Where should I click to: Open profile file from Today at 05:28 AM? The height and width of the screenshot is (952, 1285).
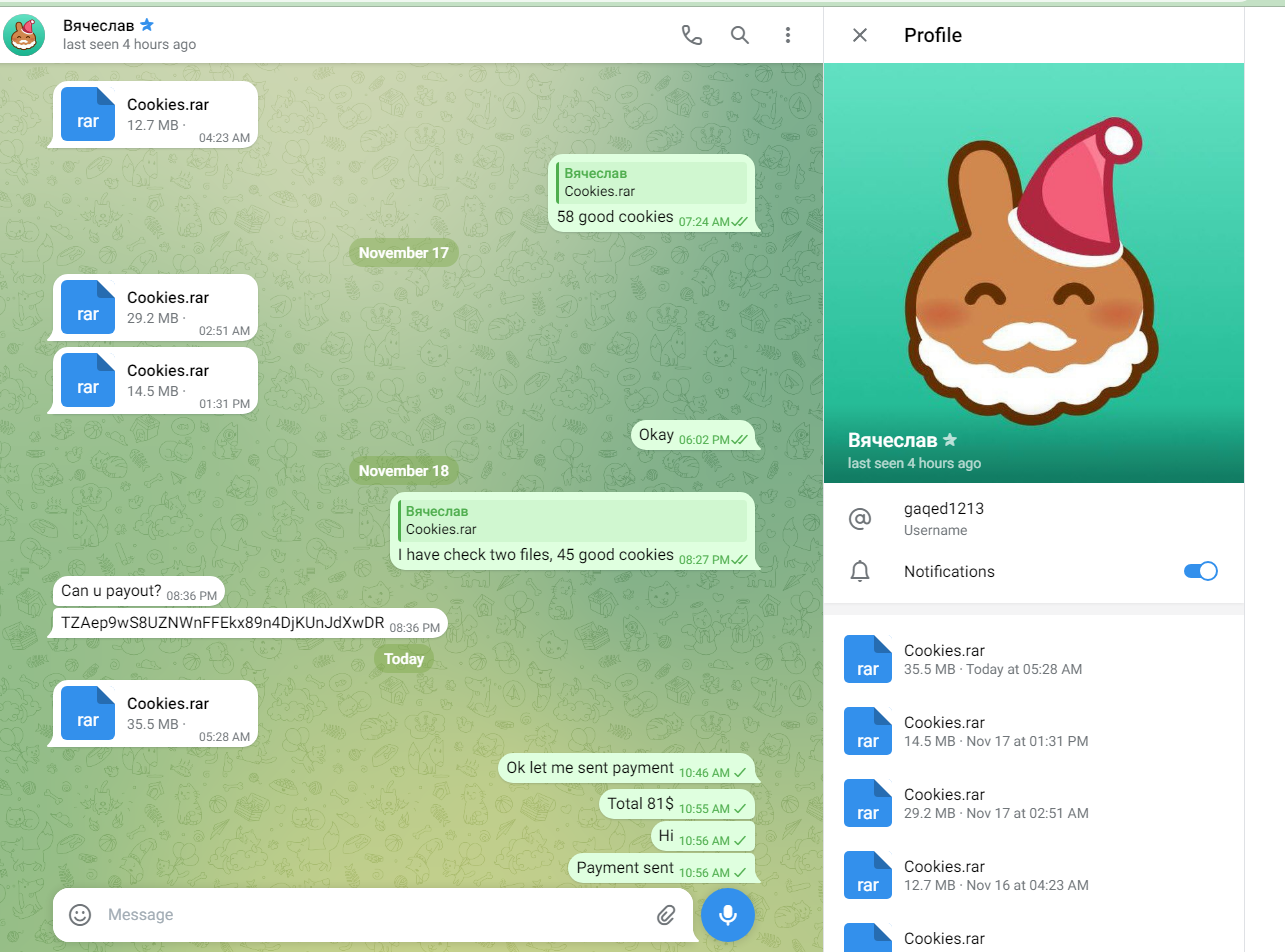[1034, 658]
